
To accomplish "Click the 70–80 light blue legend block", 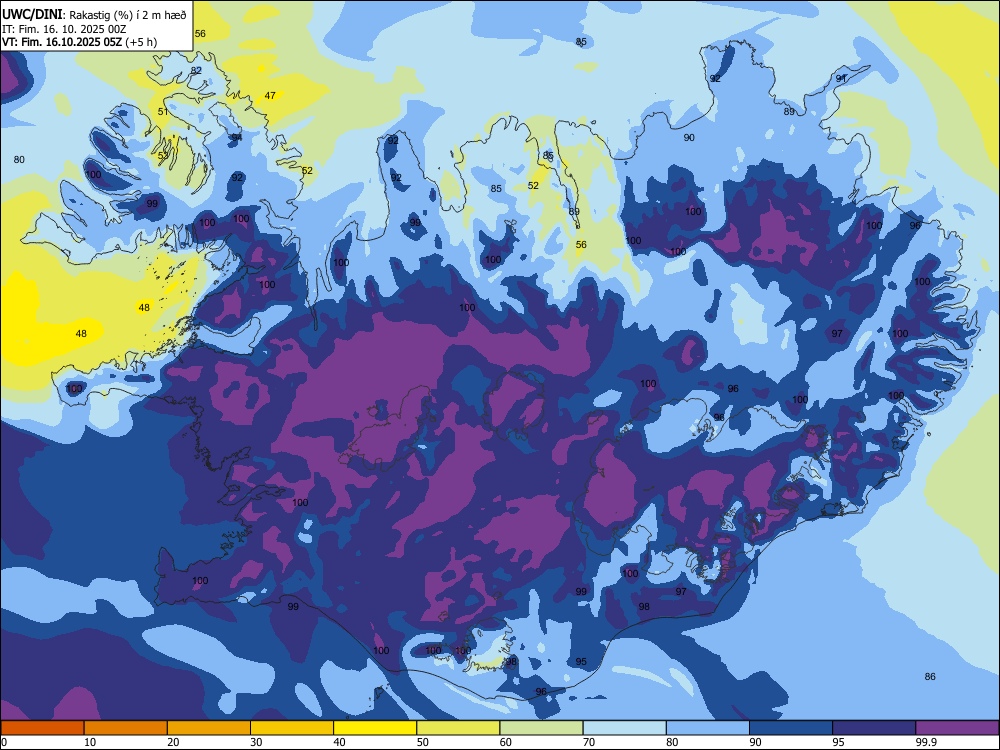I will click(x=624, y=728).
